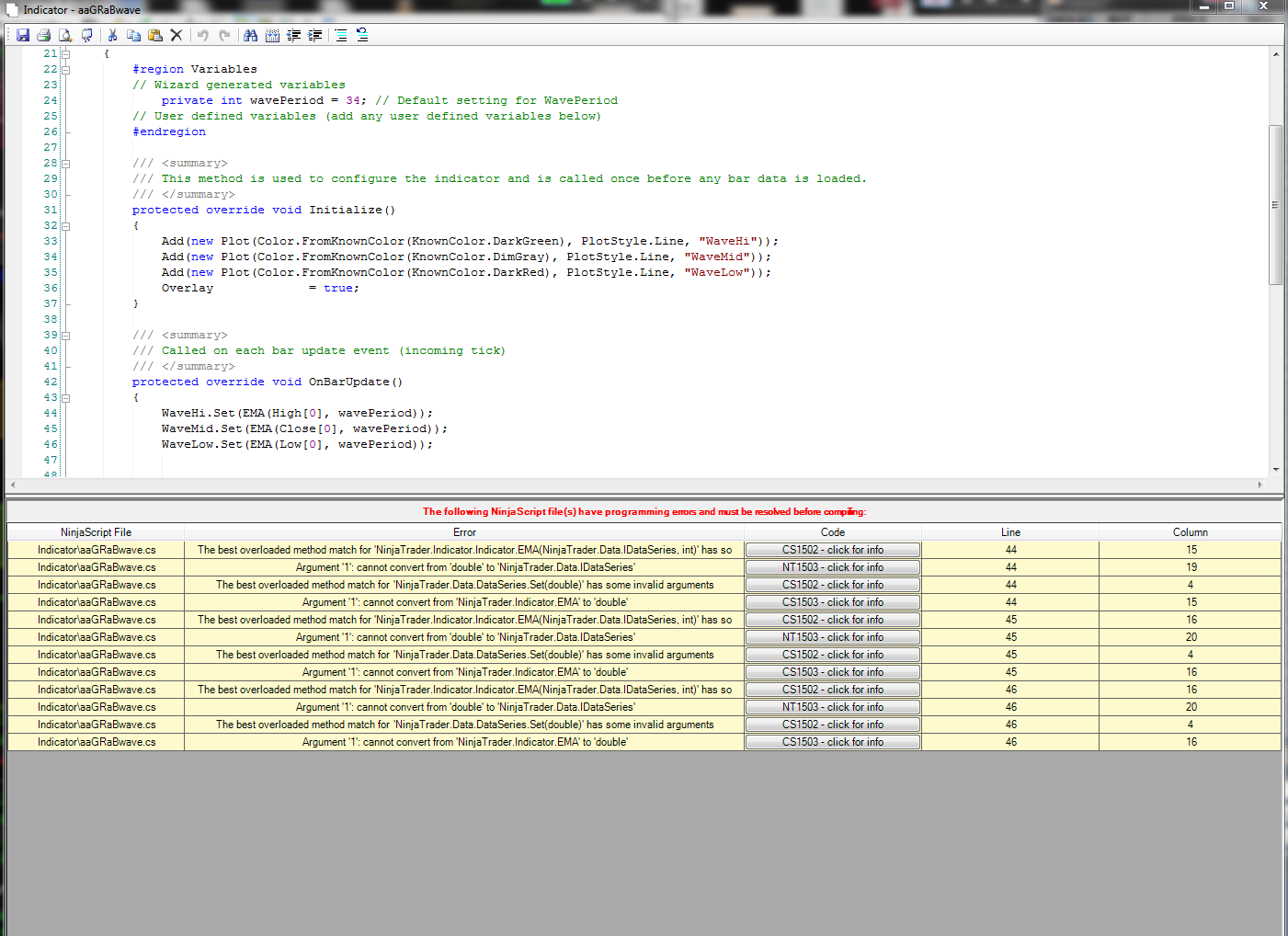Click the red "programming errors" banner message
1288x936 pixels.
[x=644, y=511]
